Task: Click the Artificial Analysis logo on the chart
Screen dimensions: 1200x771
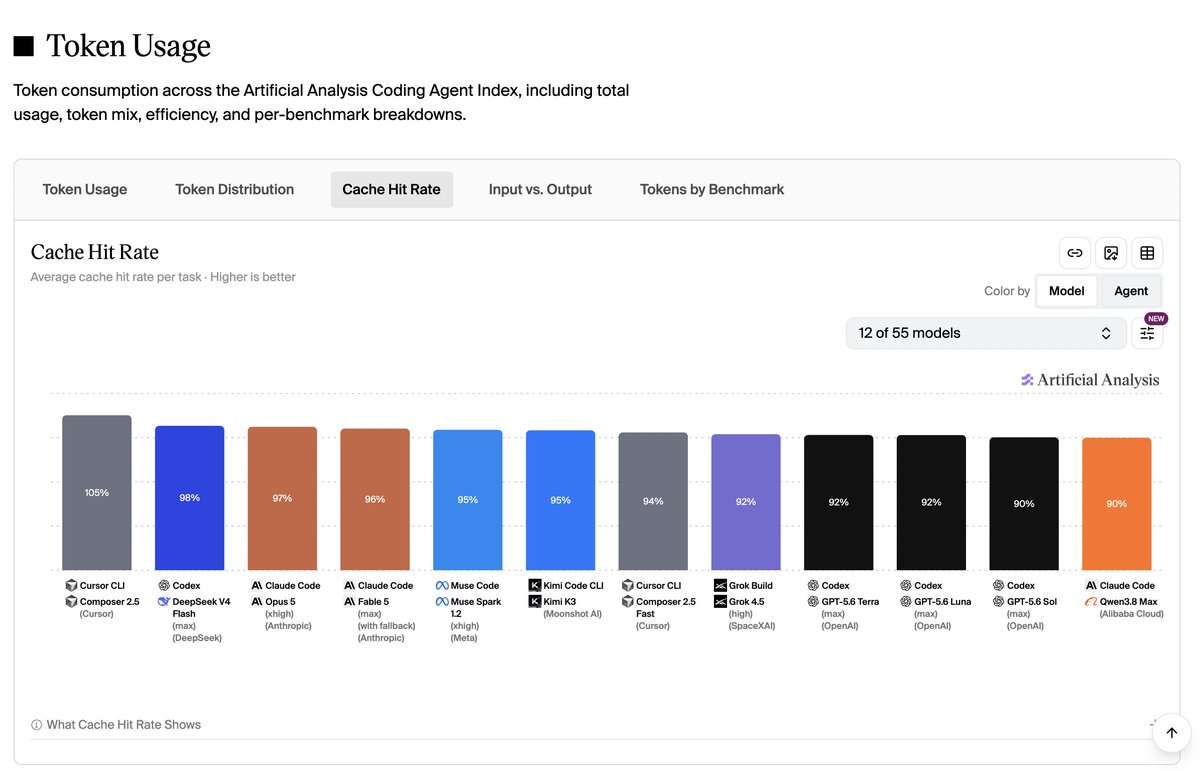Action: point(1090,380)
